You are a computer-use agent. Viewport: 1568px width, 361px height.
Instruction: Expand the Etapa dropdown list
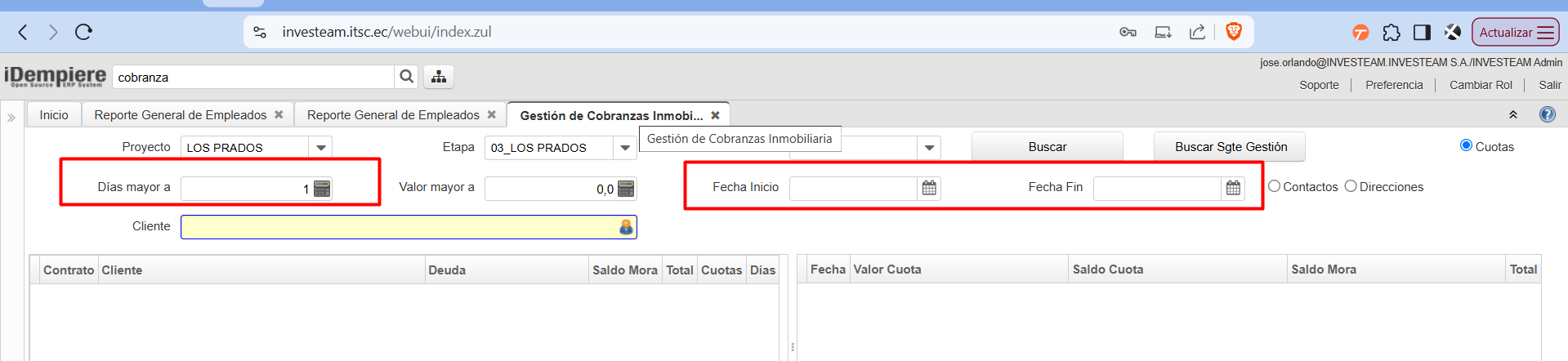(625, 148)
